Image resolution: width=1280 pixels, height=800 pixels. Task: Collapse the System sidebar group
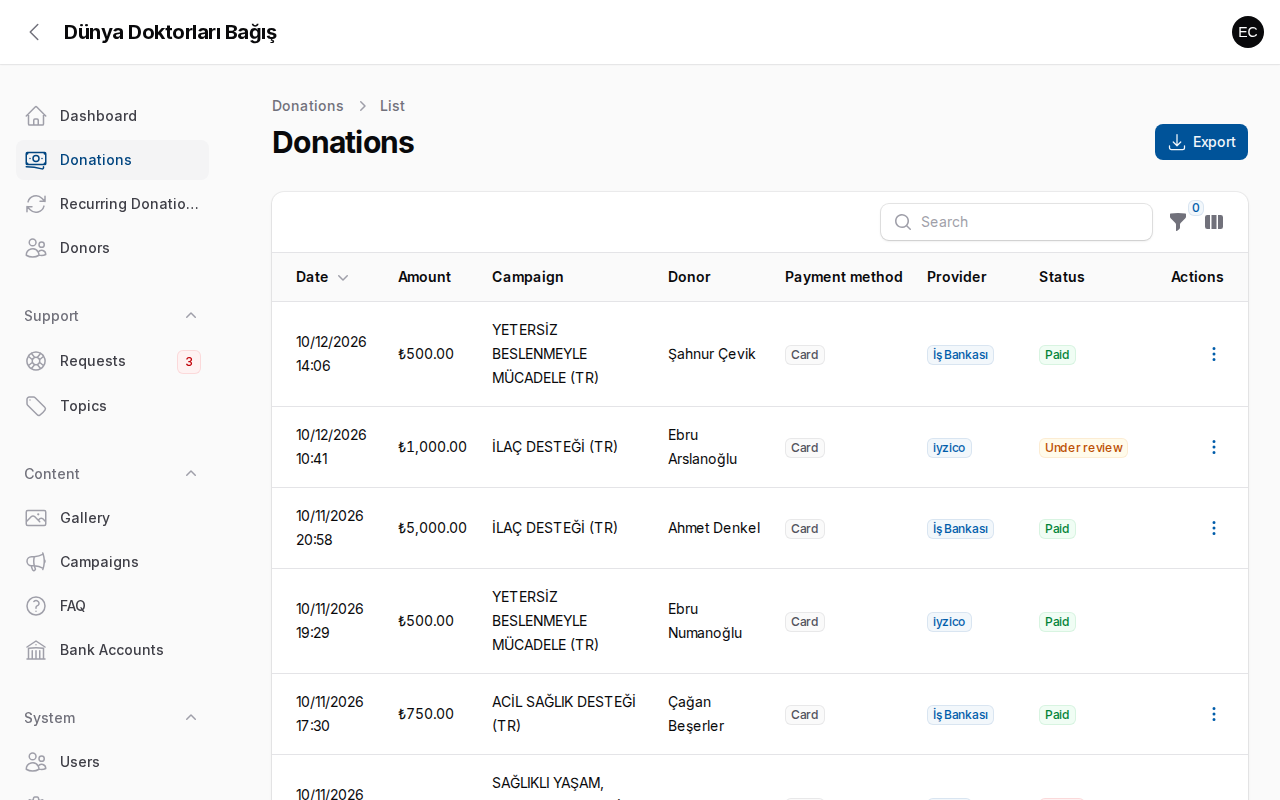tap(191, 718)
